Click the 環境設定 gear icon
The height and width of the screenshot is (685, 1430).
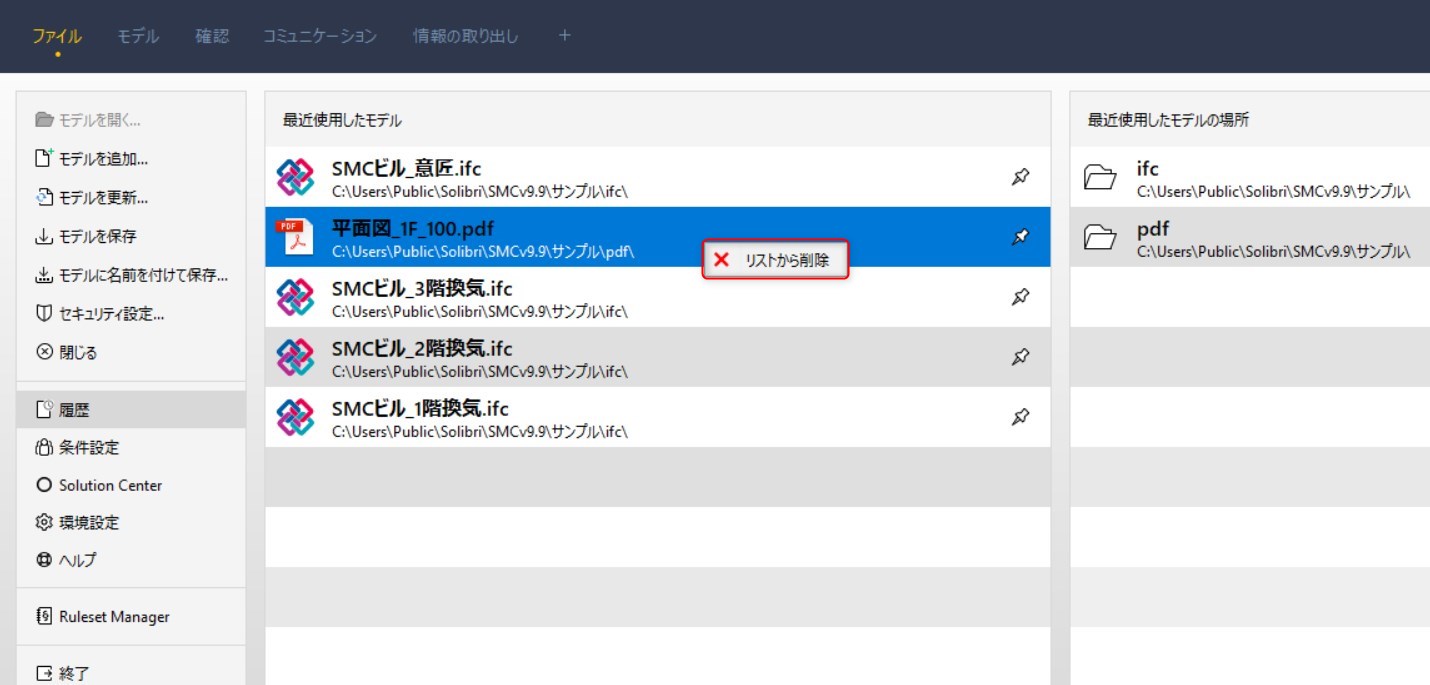(43, 522)
